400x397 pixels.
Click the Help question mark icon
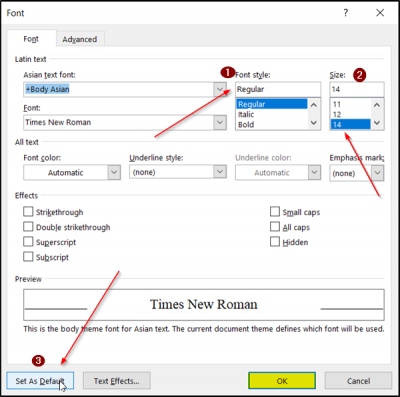pos(346,13)
